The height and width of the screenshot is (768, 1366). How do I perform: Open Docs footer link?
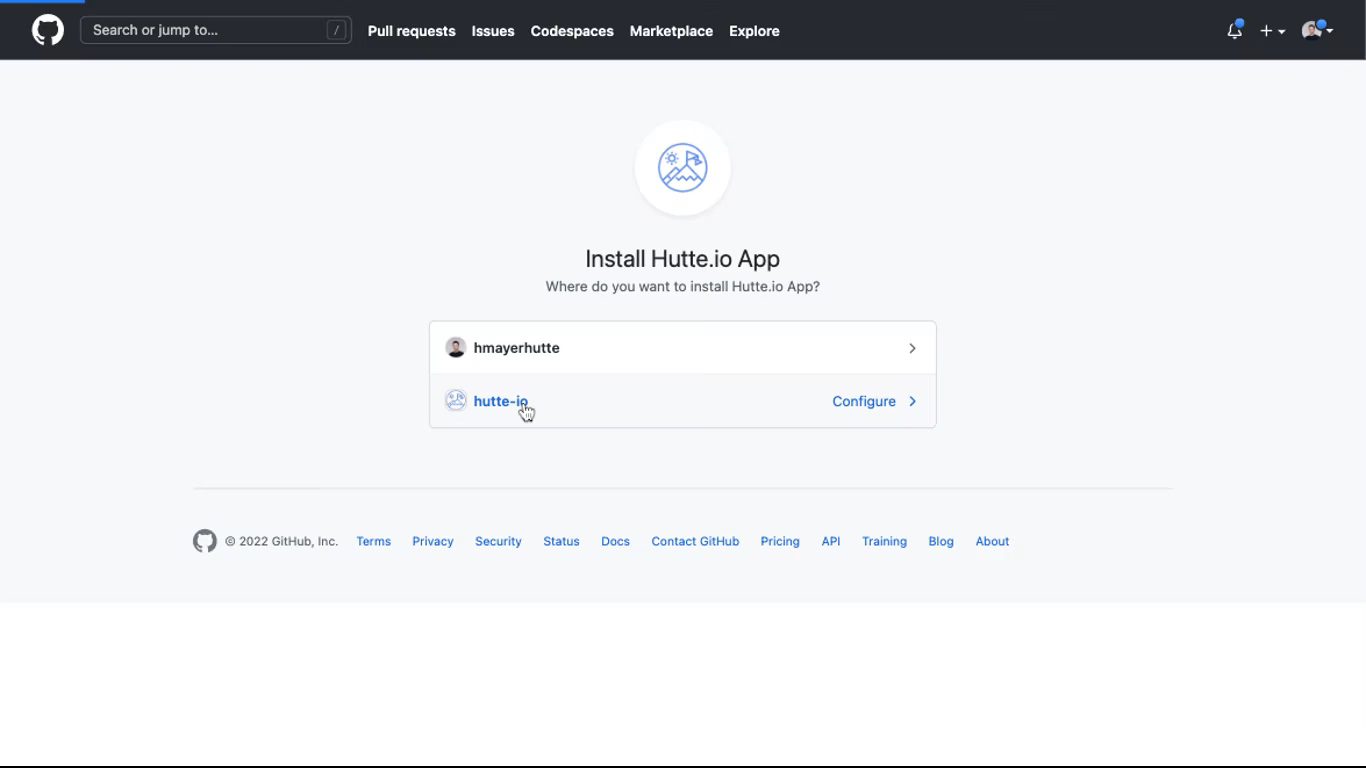click(615, 541)
